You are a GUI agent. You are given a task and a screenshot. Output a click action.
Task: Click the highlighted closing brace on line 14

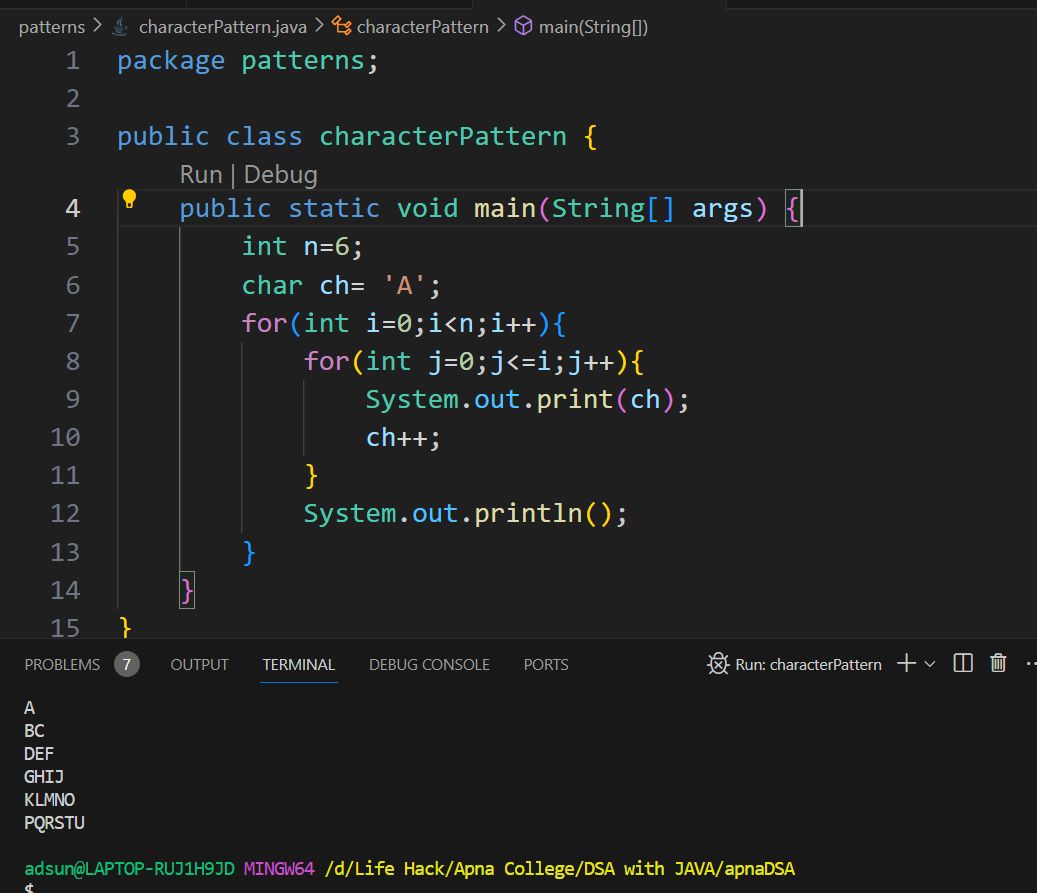click(187, 590)
